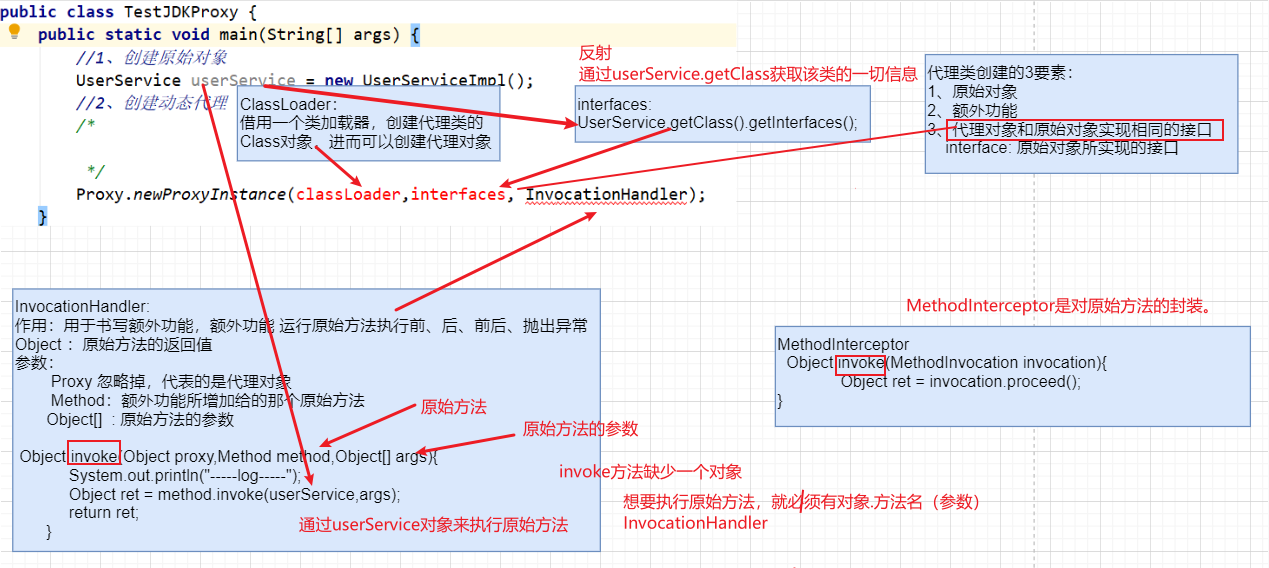Click the line starting '作用：用于书写额外功能'
The height and width of the screenshot is (568, 1269).
301,325
